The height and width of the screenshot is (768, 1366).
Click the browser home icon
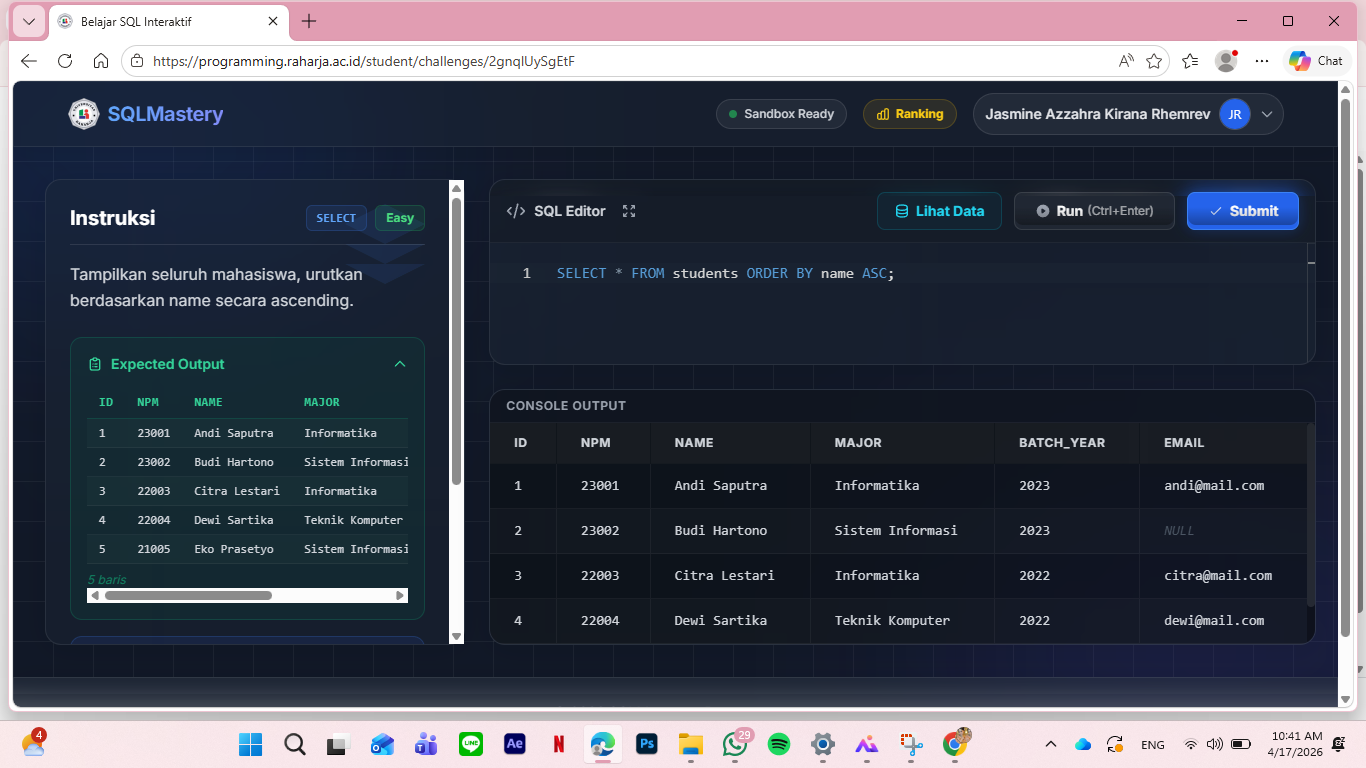101,61
